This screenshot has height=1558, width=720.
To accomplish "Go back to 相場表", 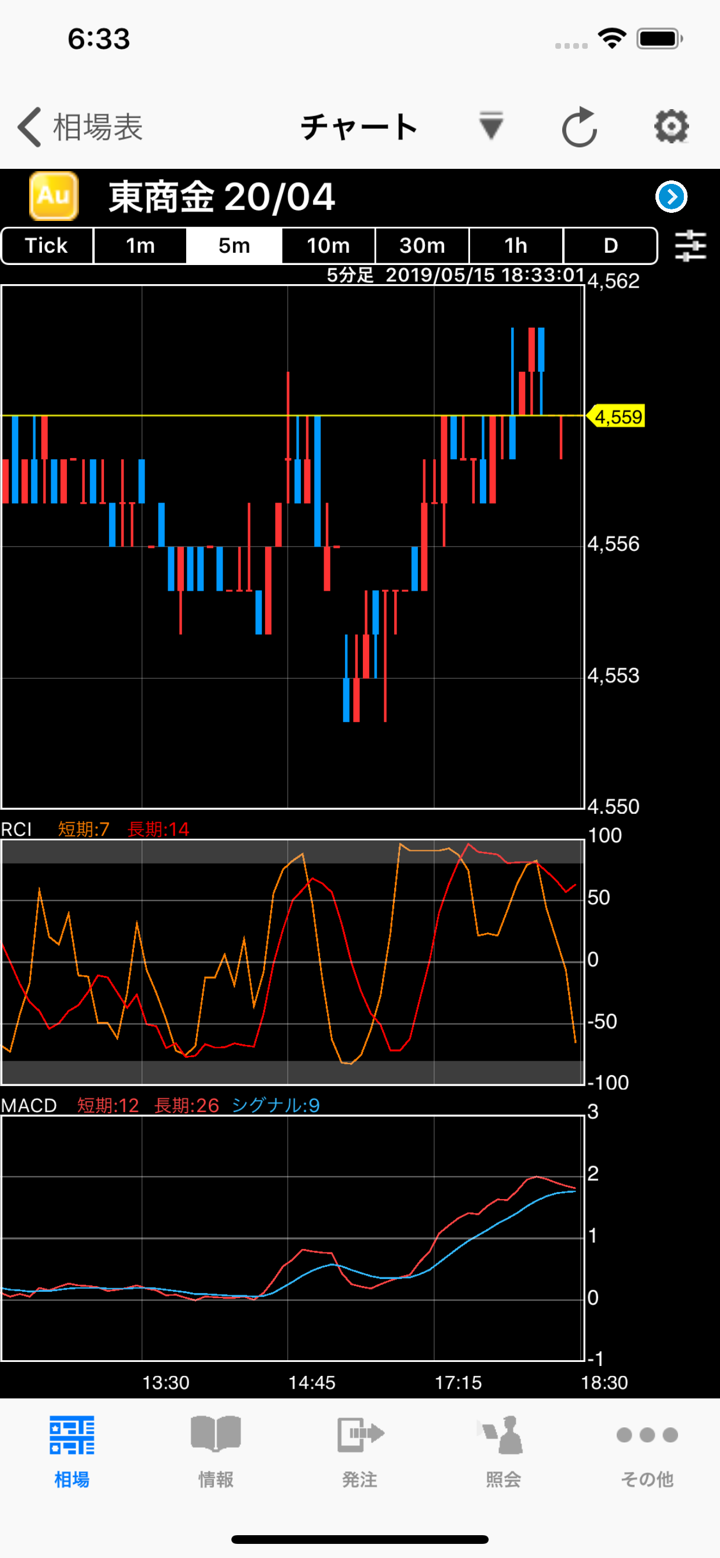I will click(80, 128).
